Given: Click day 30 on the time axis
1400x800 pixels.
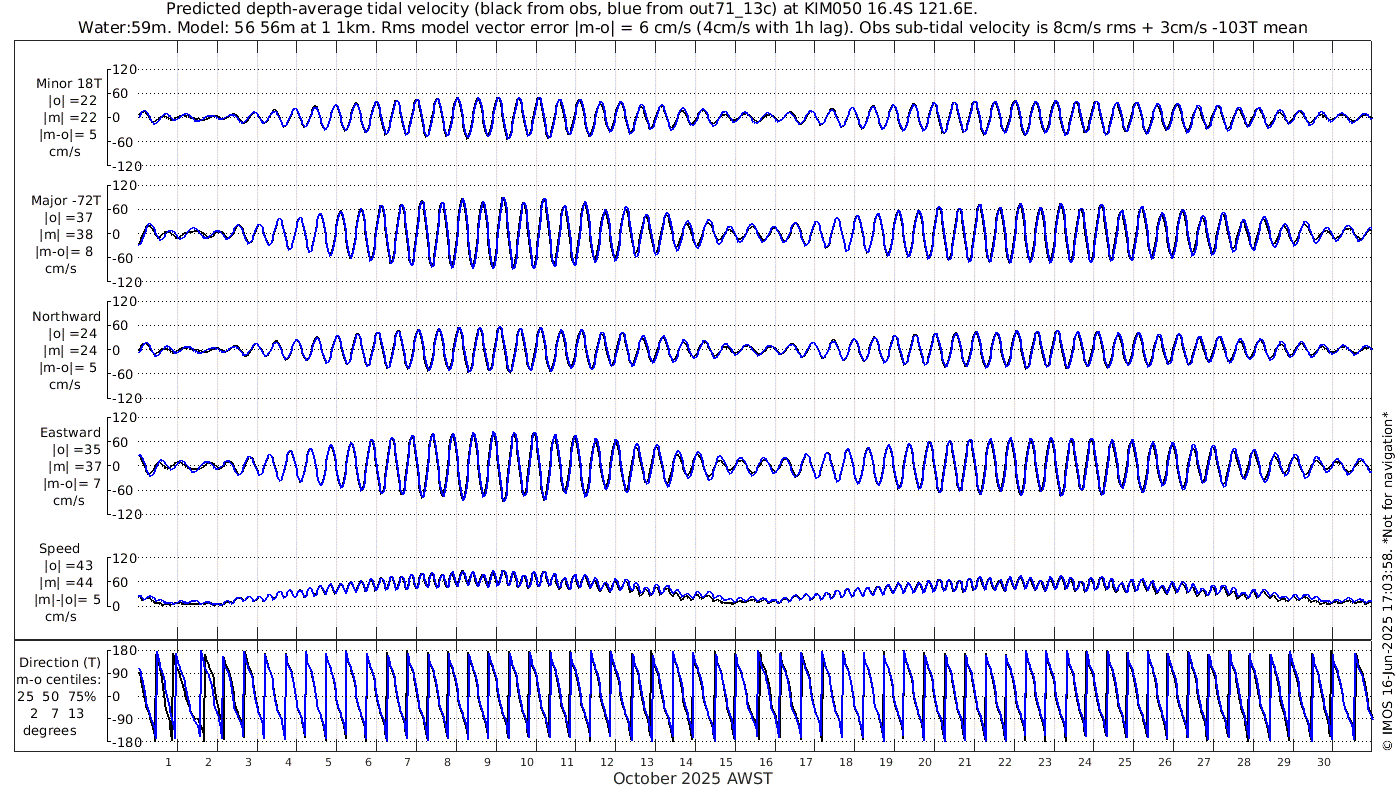Looking at the screenshot, I should pyautogui.click(x=1323, y=762).
